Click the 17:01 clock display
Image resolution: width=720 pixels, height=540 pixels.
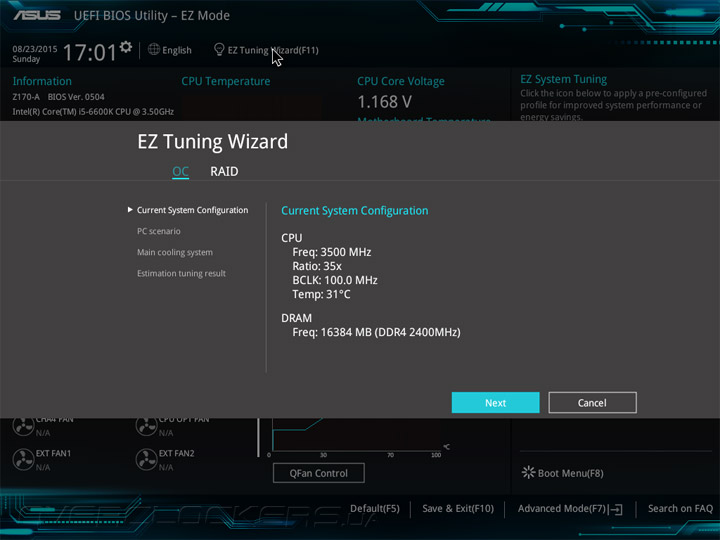coord(90,52)
